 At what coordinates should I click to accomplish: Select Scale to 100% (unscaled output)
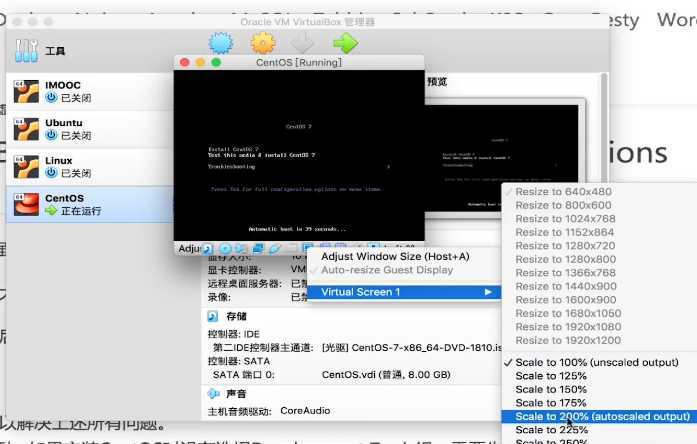pyautogui.click(x=599, y=362)
